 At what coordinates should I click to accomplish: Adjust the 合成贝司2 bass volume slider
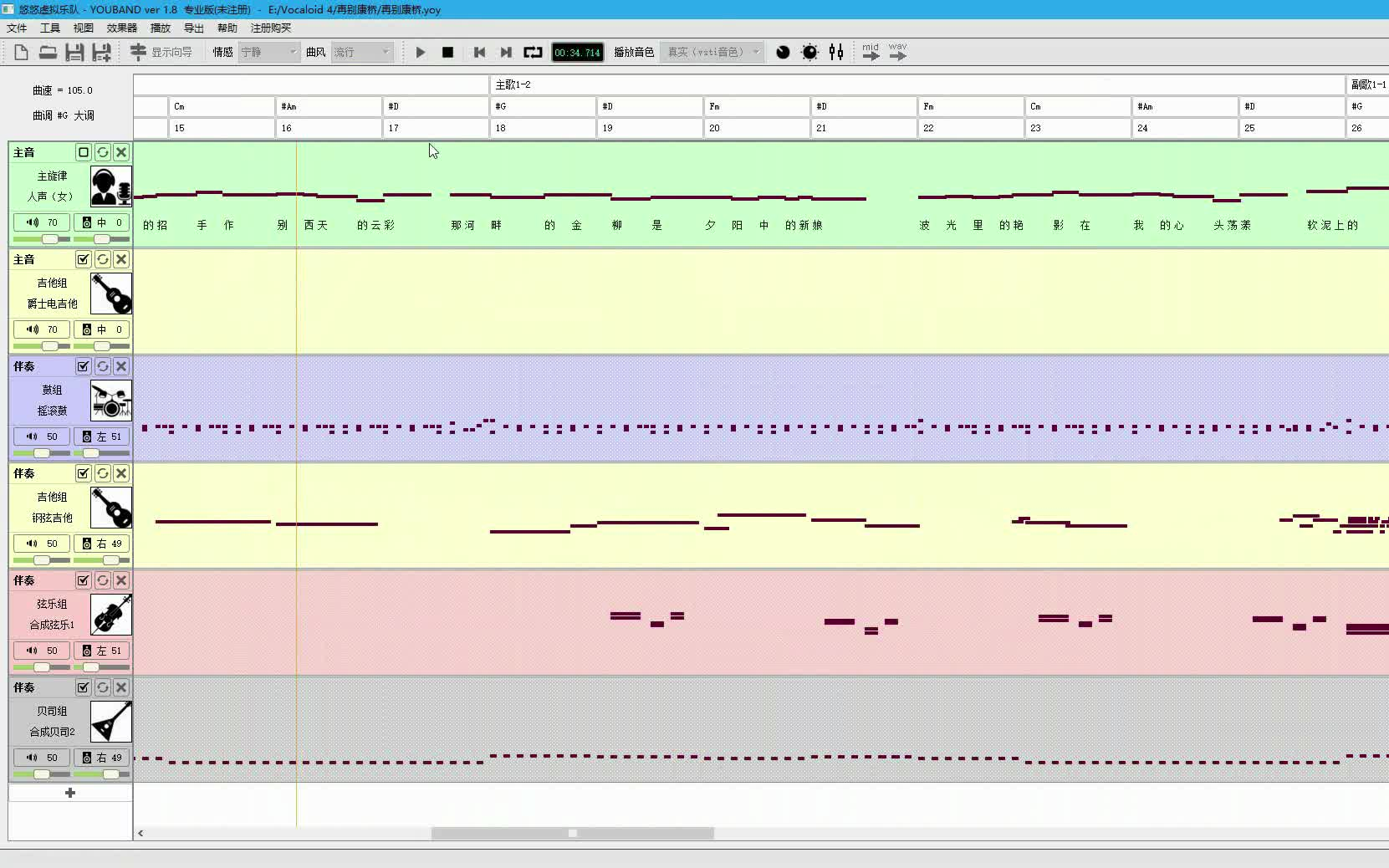[42, 774]
